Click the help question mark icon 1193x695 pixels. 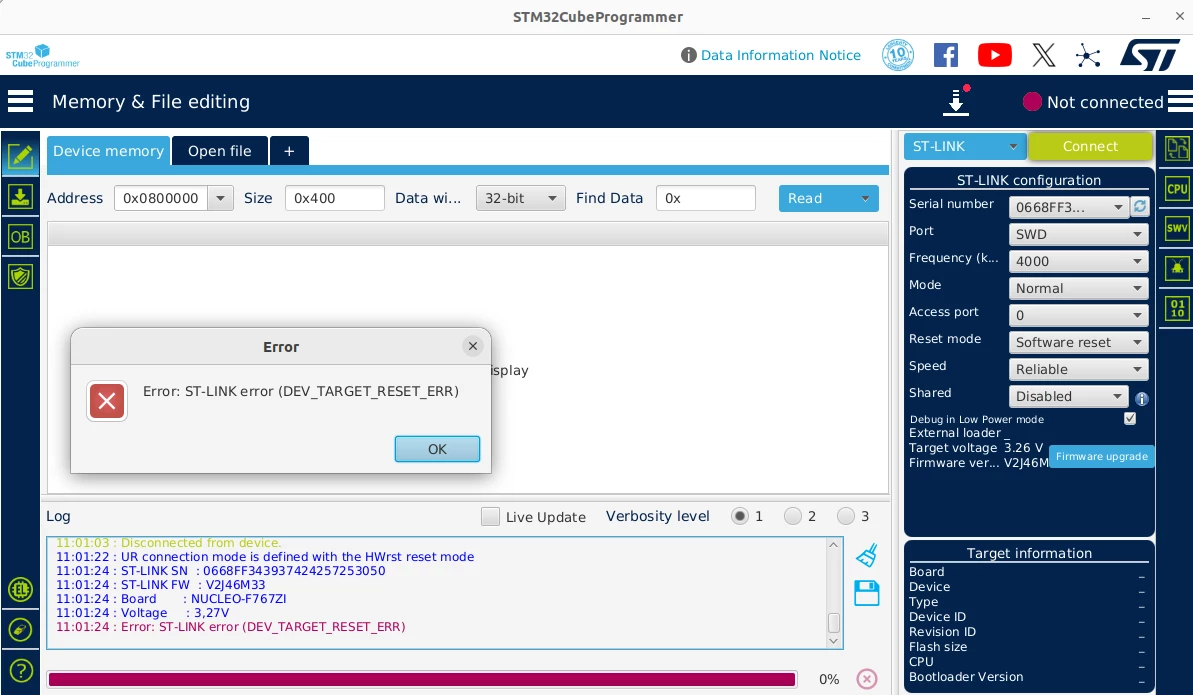tap(21, 671)
